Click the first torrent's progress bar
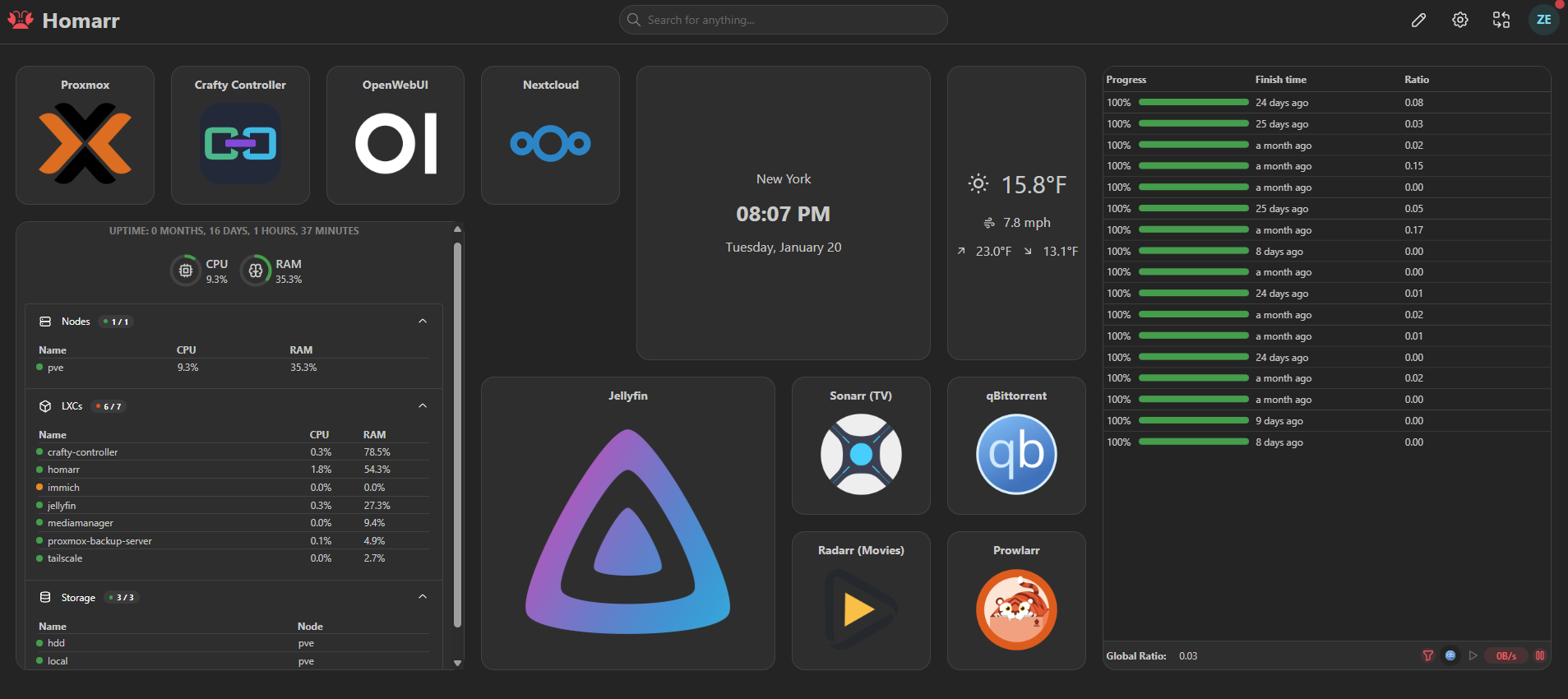The width and height of the screenshot is (1568, 699). click(1193, 103)
